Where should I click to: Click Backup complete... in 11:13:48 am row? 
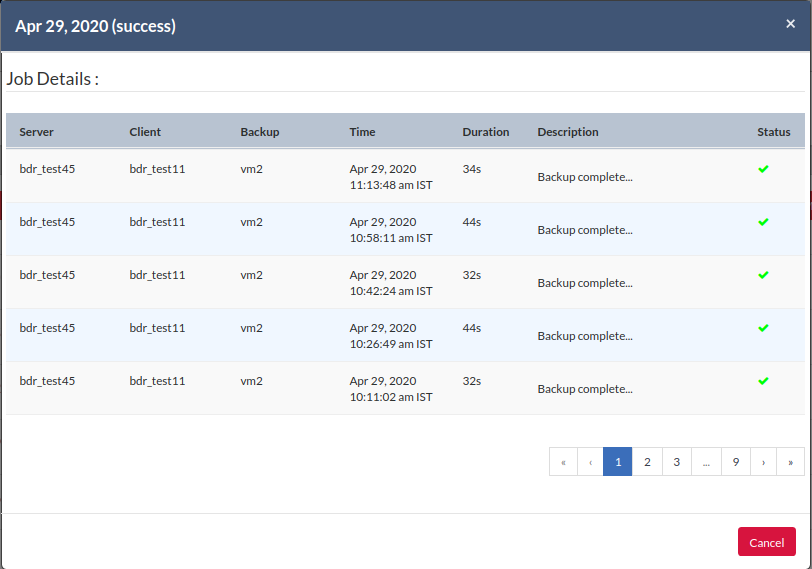[x=585, y=177]
